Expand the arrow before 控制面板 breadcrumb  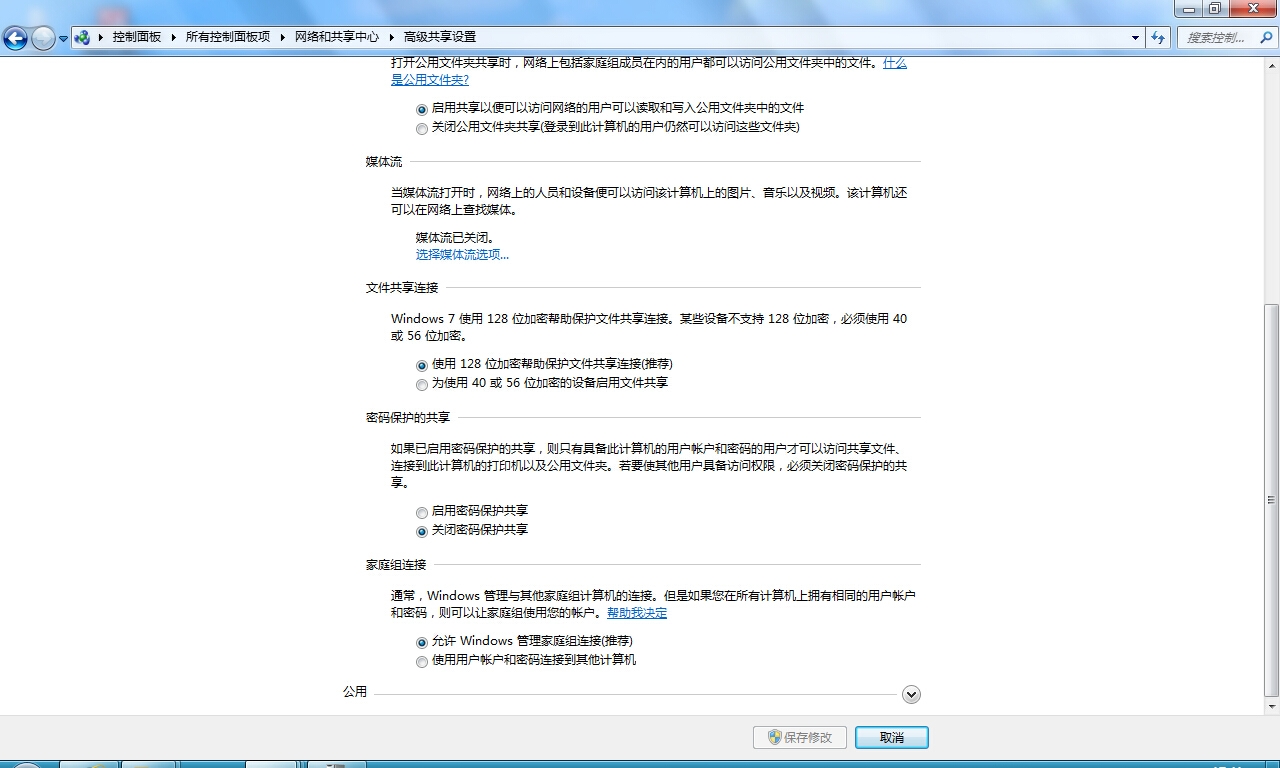pos(101,37)
